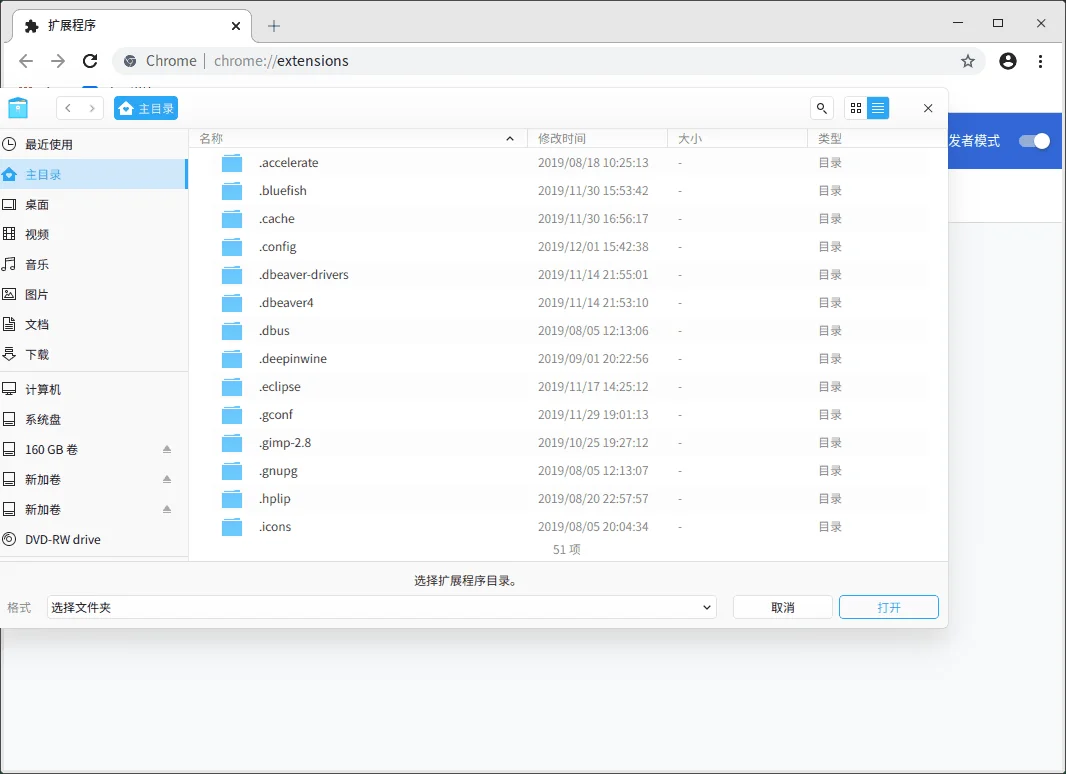Click Chrome forward arrow
This screenshot has height=774, width=1066.
pyautogui.click(x=58, y=61)
